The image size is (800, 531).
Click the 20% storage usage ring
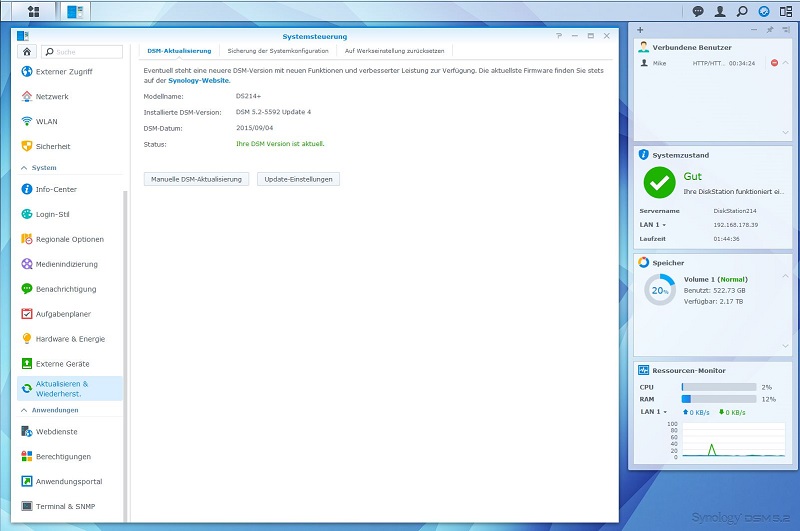point(660,290)
